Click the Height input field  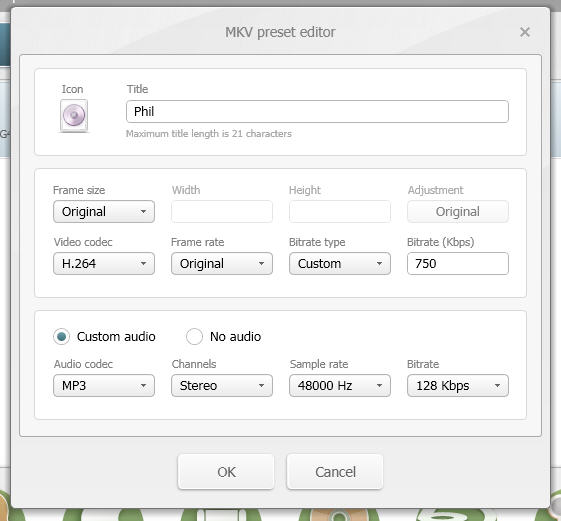click(x=340, y=211)
